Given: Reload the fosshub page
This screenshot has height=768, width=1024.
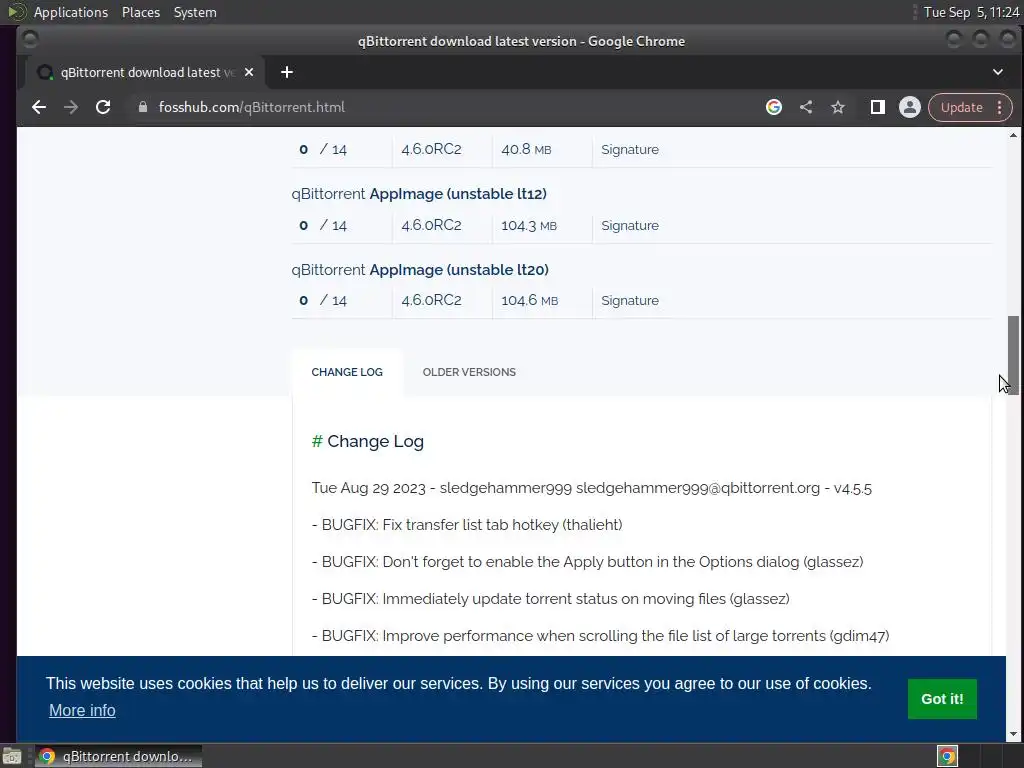Looking at the screenshot, I should pyautogui.click(x=103, y=107).
